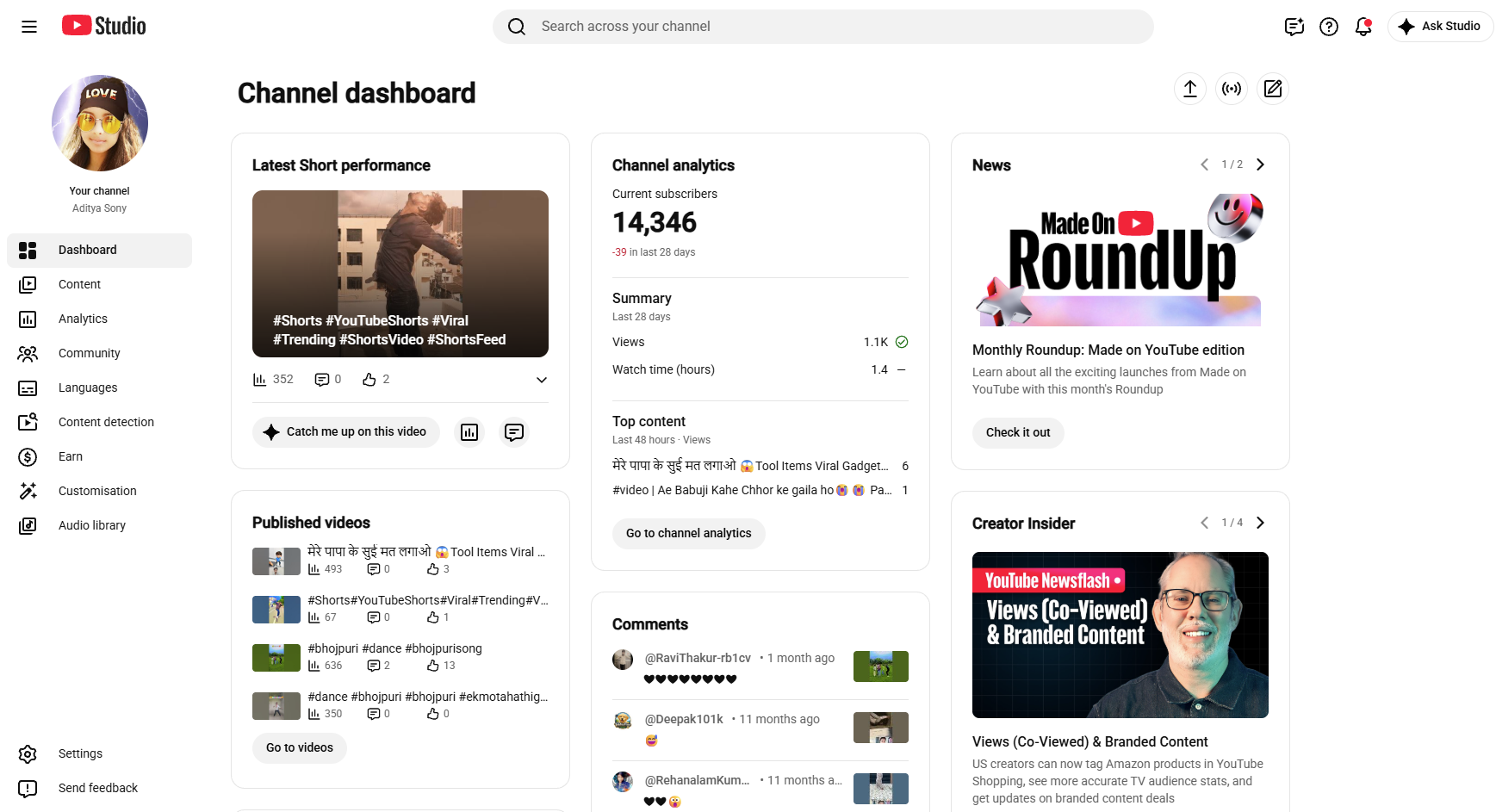Open video analytics icon beside Catch me up
1496x812 pixels.
469,432
